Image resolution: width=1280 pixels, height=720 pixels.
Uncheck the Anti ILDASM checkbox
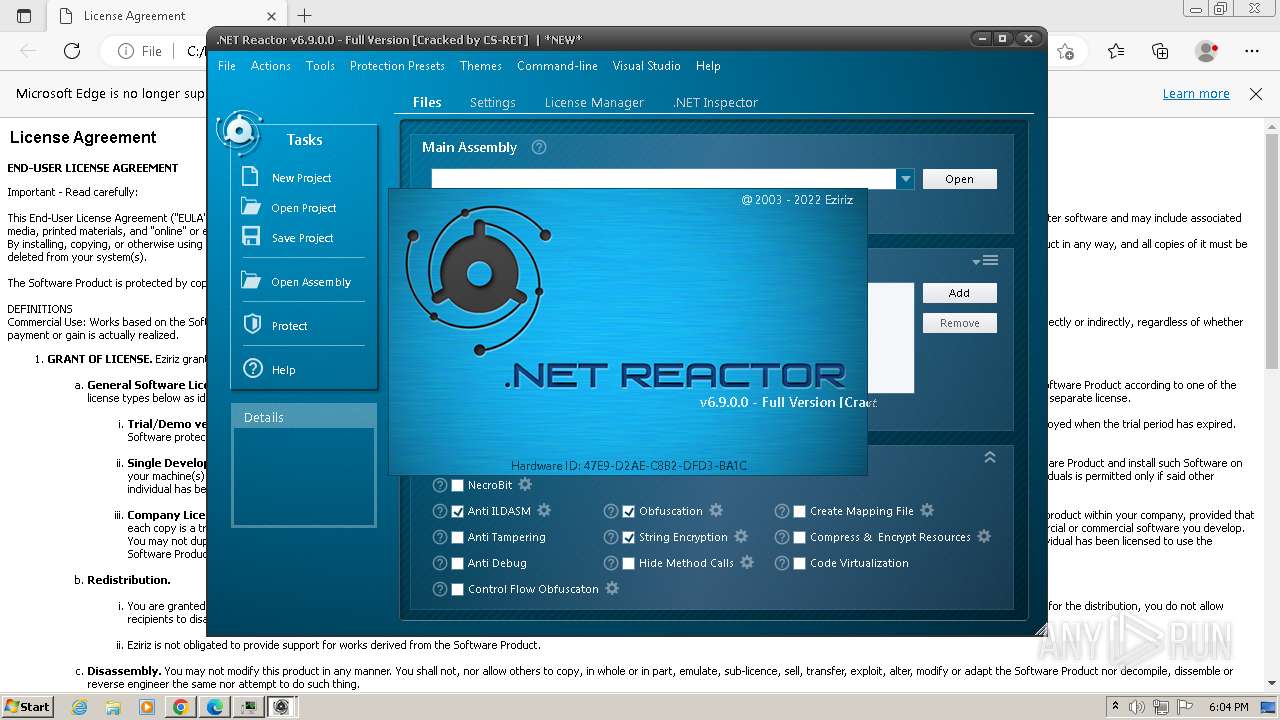(x=458, y=511)
